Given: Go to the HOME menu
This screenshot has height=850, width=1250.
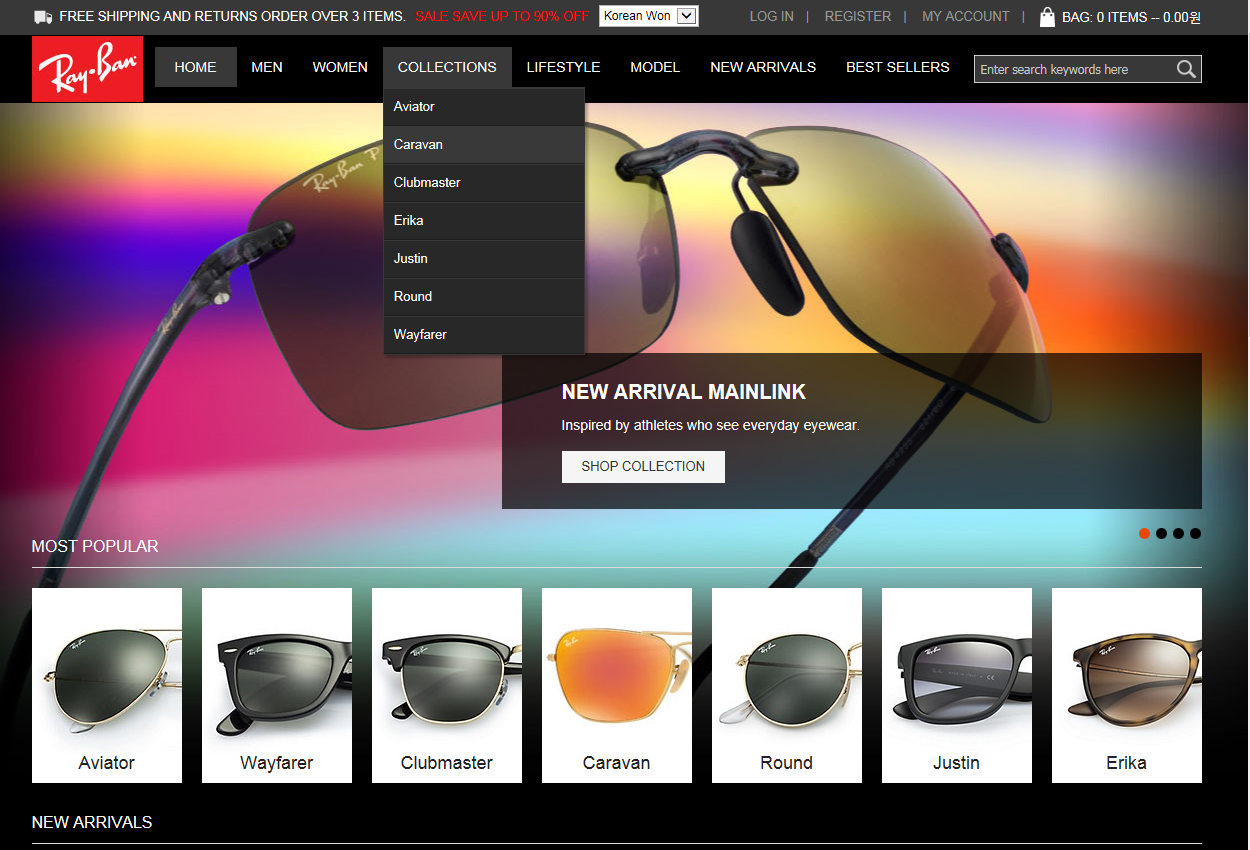Looking at the screenshot, I should (x=195, y=67).
